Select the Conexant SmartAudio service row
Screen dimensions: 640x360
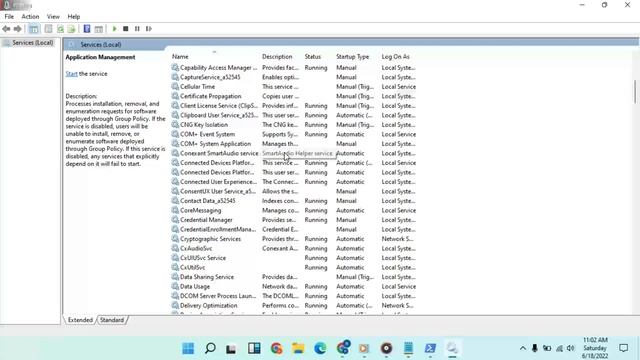[293, 153]
